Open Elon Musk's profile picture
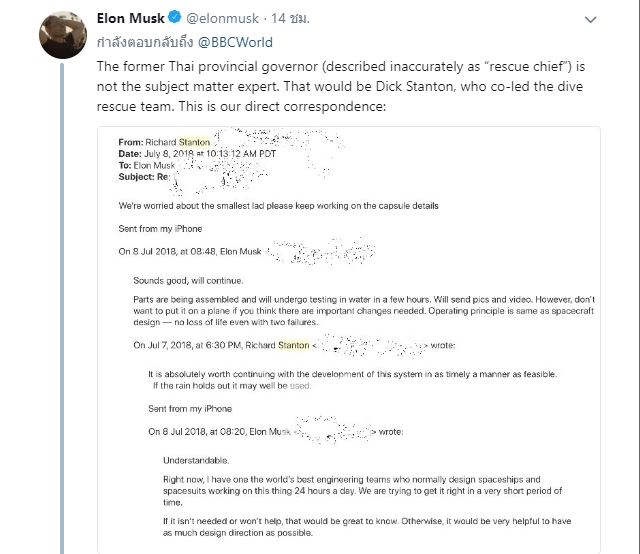Viewport: 640px width, 554px height. [x=61, y=36]
